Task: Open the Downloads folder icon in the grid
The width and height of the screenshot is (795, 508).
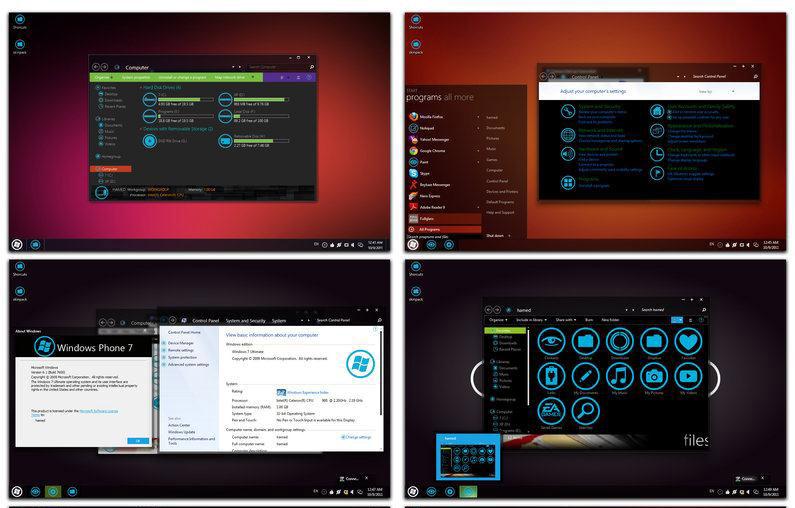Action: (x=620, y=342)
